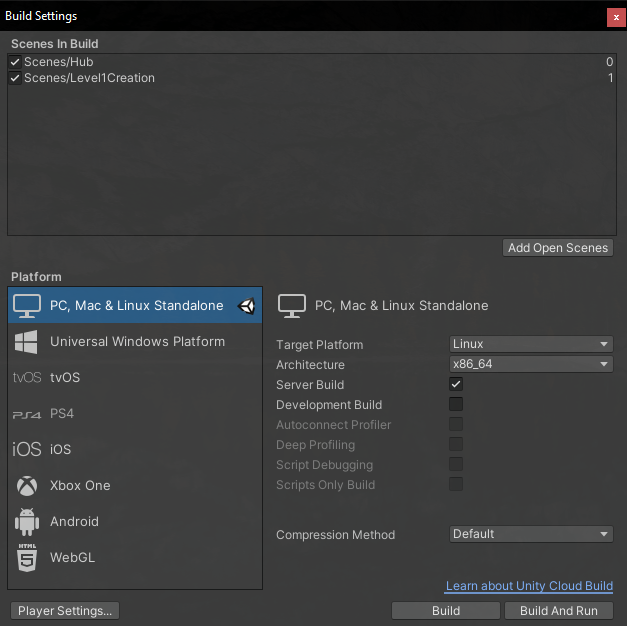Viewport: 627px width, 626px height.
Task: Toggle the Autoconnect Profiler checkbox
Action: coord(456,424)
